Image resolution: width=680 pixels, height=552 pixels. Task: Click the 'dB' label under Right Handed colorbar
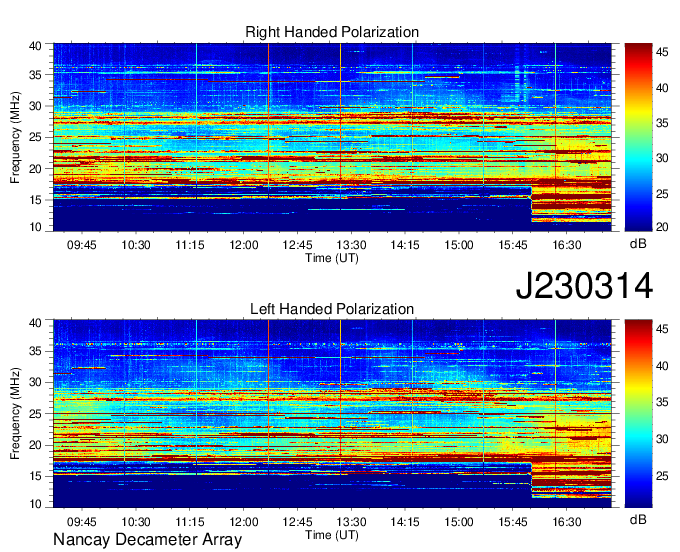638,244
